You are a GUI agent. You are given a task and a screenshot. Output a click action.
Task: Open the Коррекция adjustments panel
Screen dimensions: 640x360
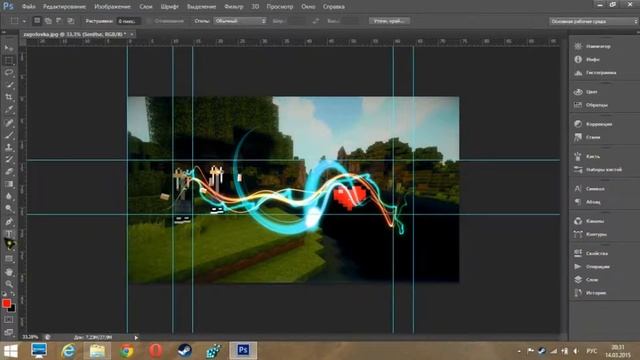[x=593, y=124]
